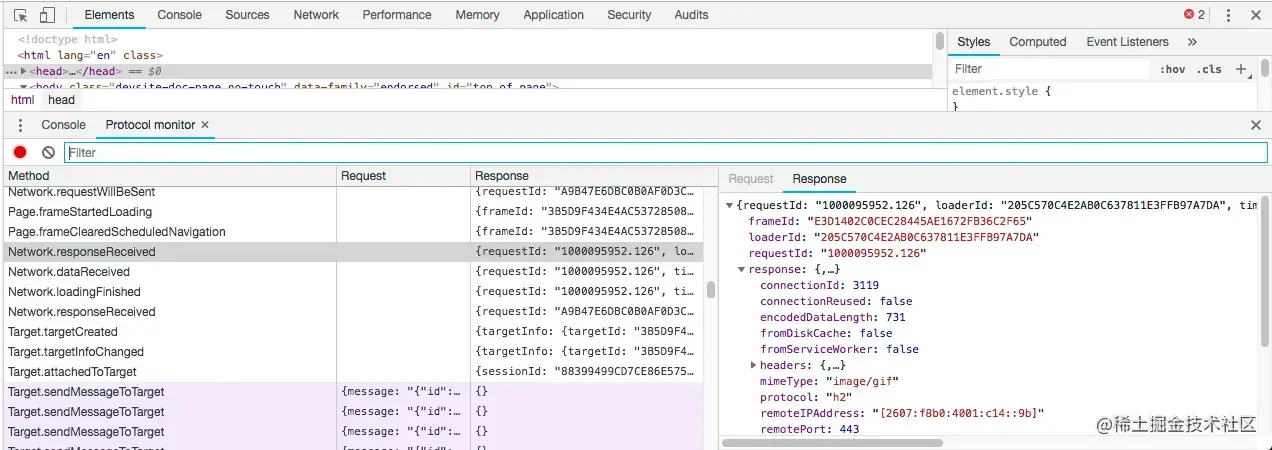This screenshot has width=1272, height=450.
Task: Open the Memory tab
Action: (477, 15)
